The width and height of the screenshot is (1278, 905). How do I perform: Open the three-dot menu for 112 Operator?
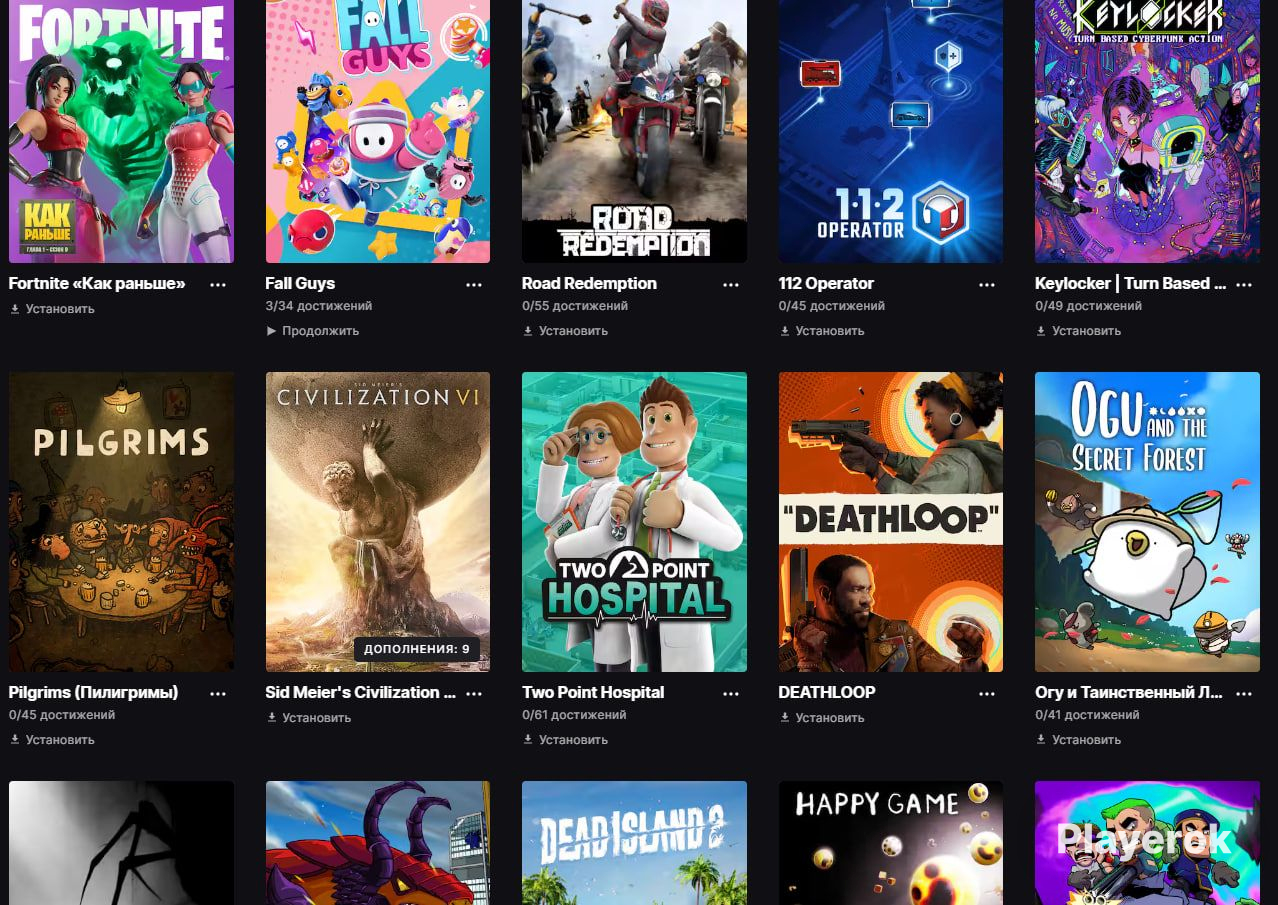[987, 284]
